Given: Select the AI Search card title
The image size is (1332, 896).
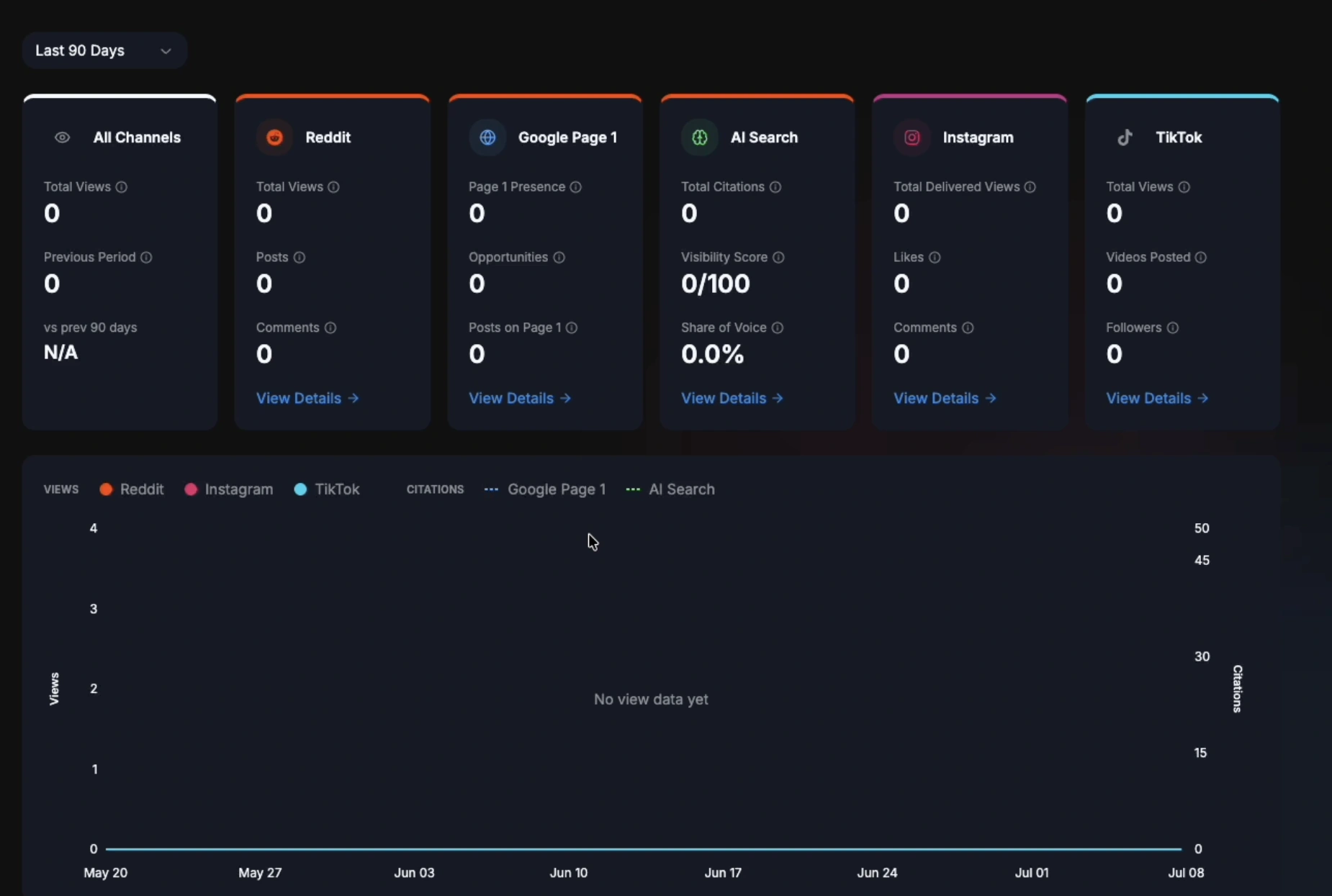Looking at the screenshot, I should click(x=764, y=137).
